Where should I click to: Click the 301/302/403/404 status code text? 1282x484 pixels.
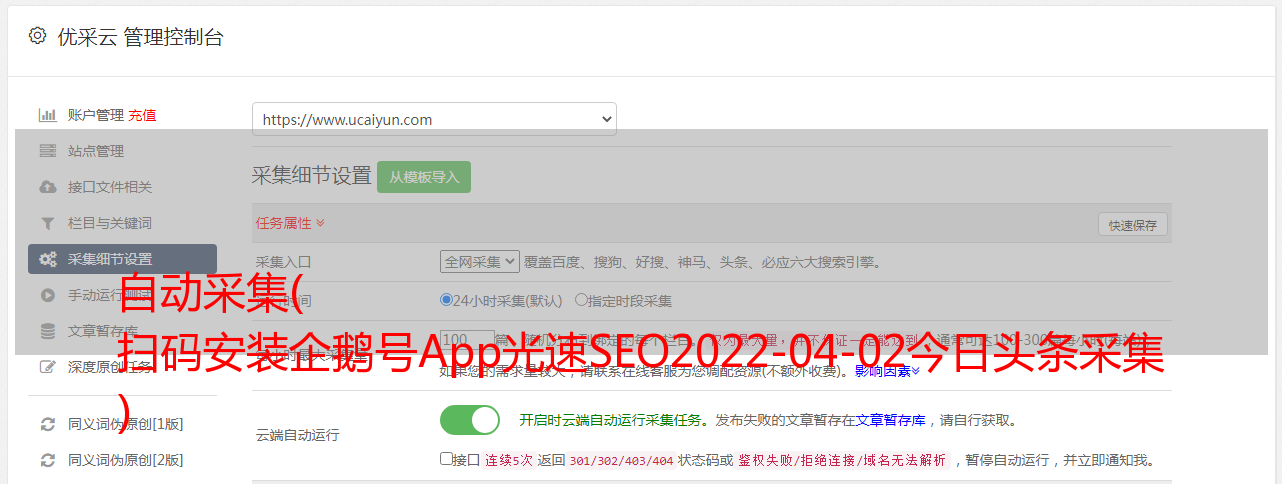620,460
